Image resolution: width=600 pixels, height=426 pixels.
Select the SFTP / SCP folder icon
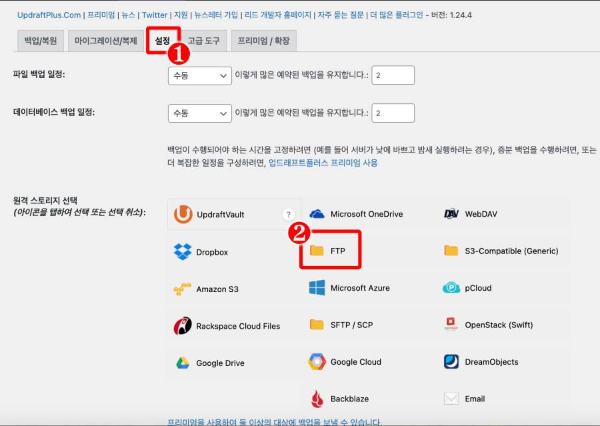[316, 325]
